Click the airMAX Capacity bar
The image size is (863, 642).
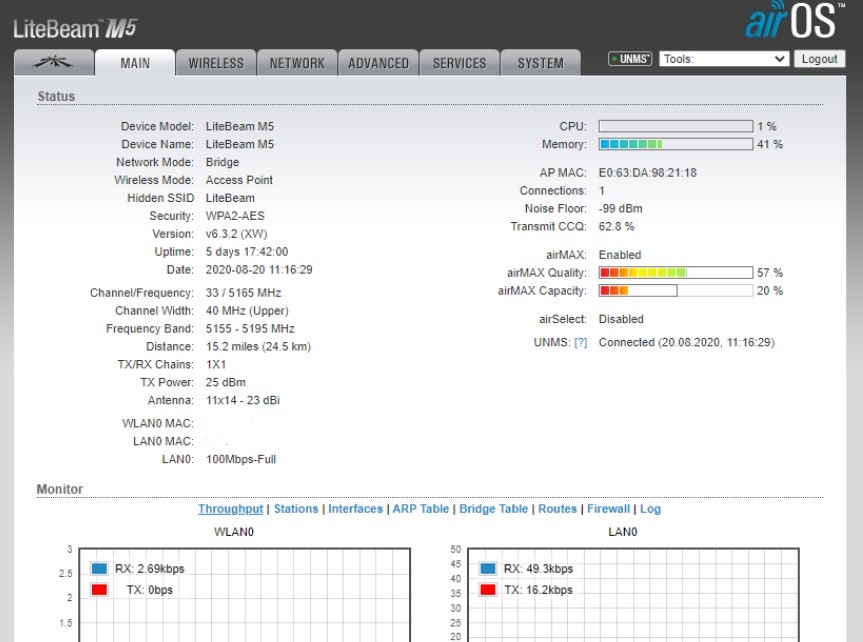(x=676, y=291)
